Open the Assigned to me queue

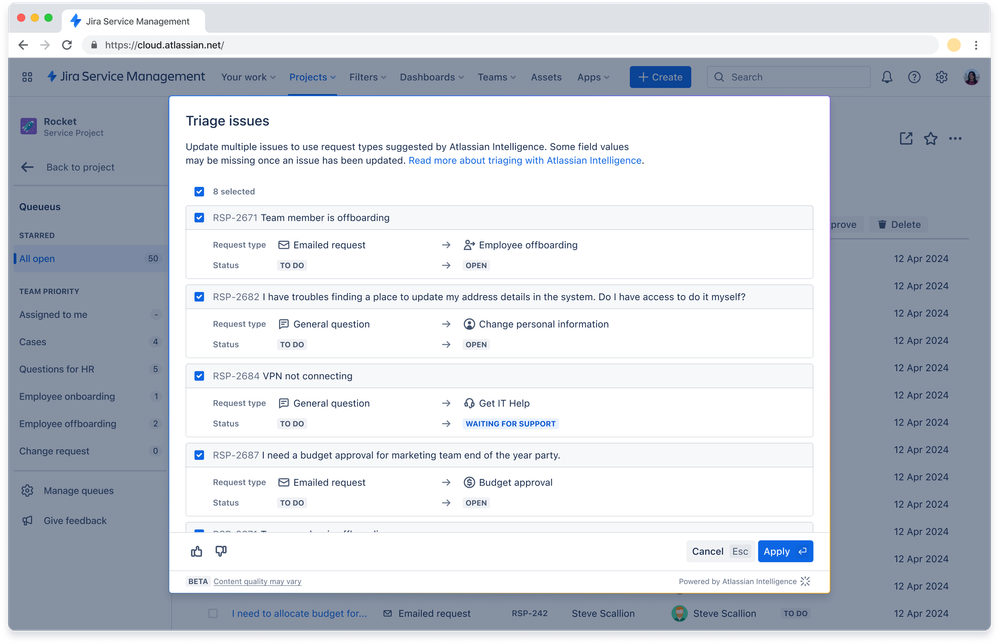pyautogui.click(x=89, y=315)
